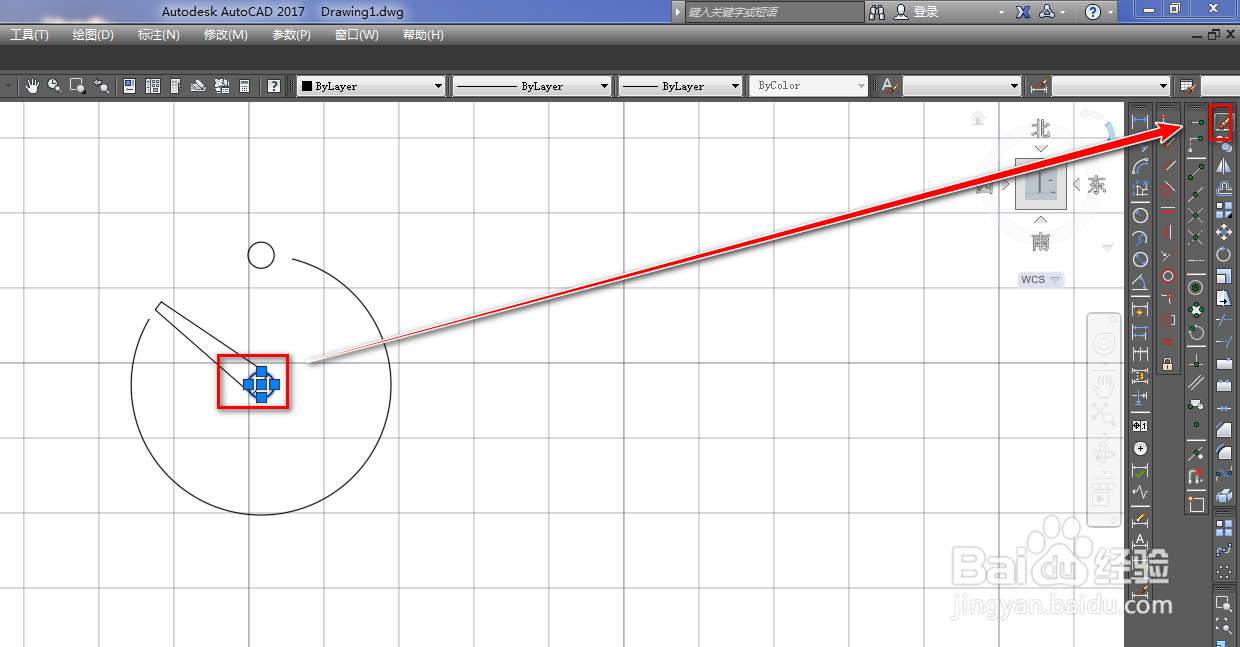This screenshot has height=647, width=1240.
Task: Open the Properties palette icon
Action: pyautogui.click(x=130, y=86)
